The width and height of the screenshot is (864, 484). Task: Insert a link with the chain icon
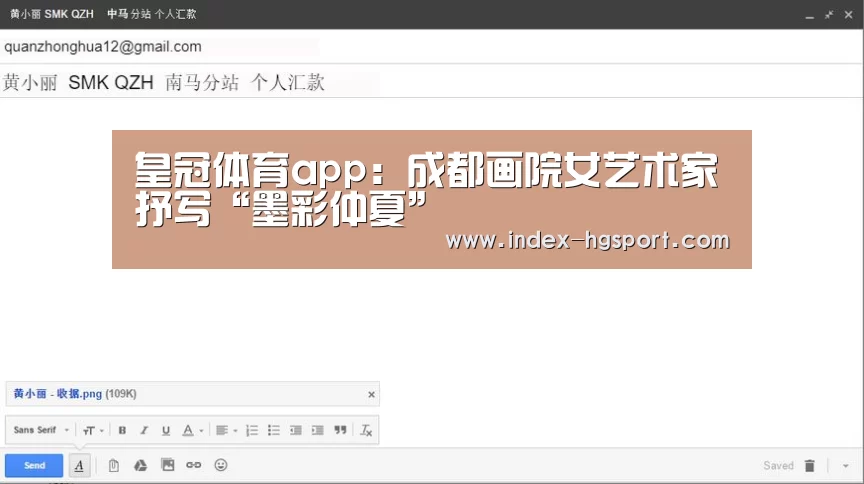point(193,465)
